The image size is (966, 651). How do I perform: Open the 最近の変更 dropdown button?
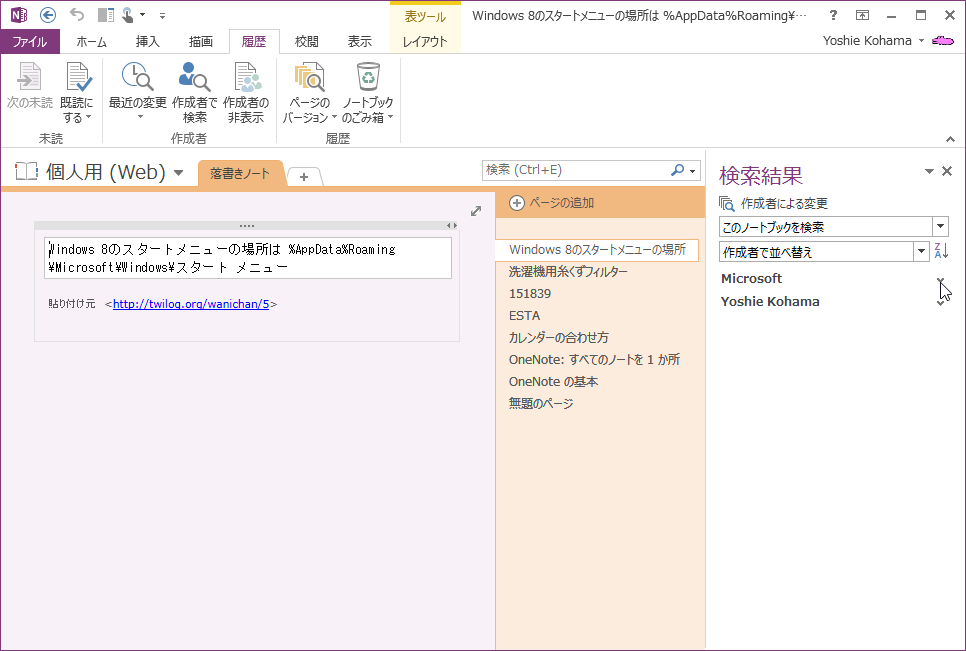(x=137, y=91)
